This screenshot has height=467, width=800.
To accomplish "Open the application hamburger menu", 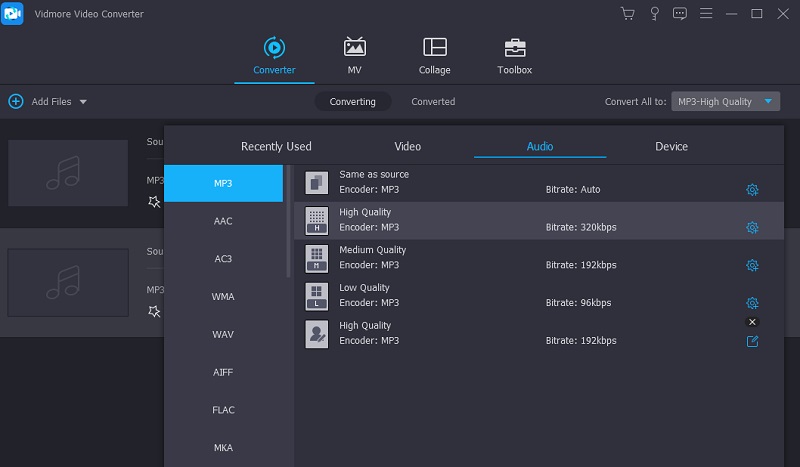I will click(707, 14).
